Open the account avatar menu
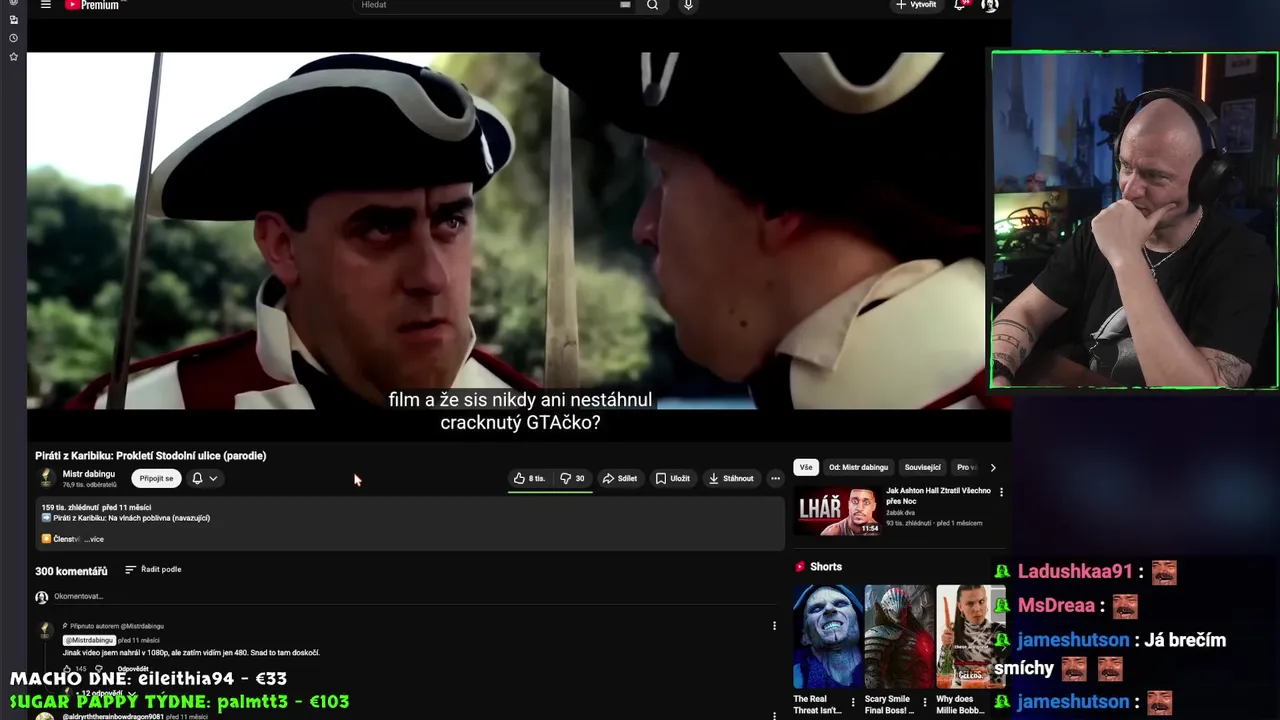 pos(989,5)
